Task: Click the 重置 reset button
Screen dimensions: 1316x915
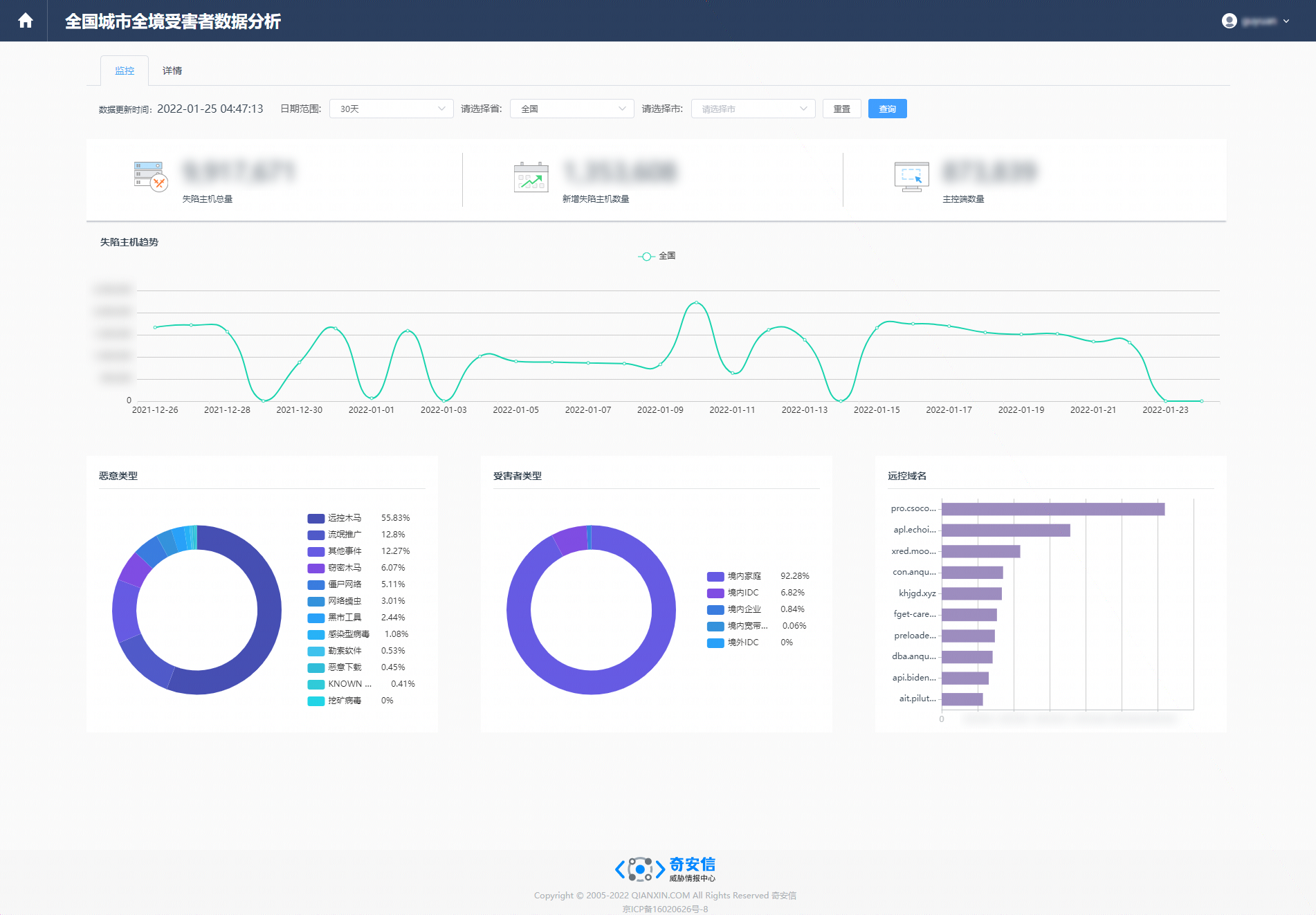Action: tap(842, 109)
